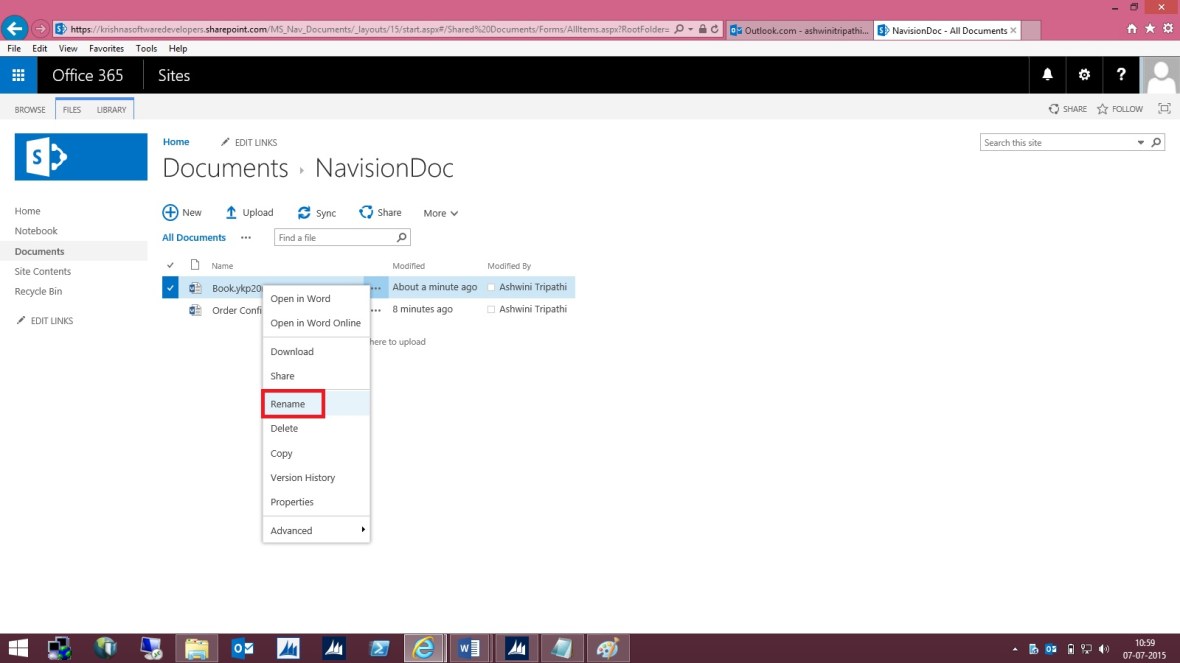The height and width of the screenshot is (663, 1180).
Task: Open help using the question mark icon
Action: (x=1120, y=75)
